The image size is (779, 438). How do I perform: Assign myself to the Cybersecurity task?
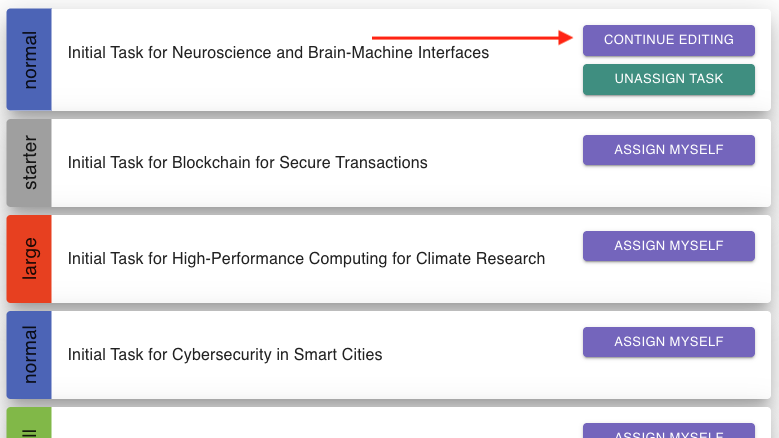pos(668,342)
